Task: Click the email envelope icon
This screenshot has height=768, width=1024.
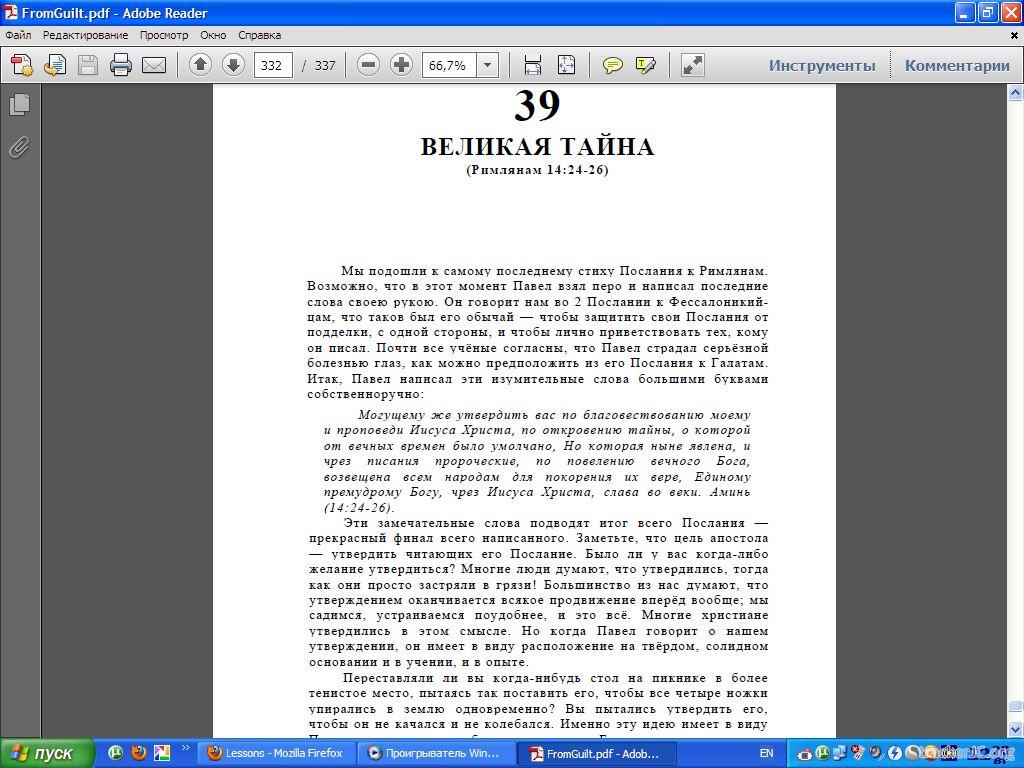Action: pyautogui.click(x=154, y=66)
